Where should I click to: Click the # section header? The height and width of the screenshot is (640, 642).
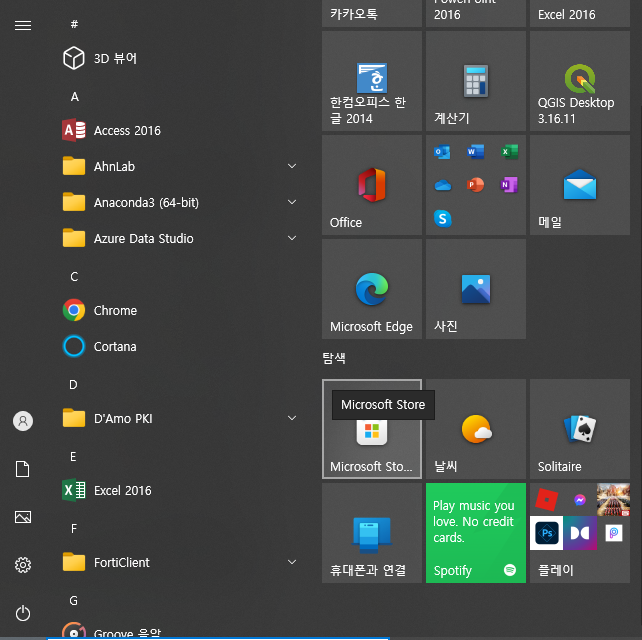click(74, 24)
